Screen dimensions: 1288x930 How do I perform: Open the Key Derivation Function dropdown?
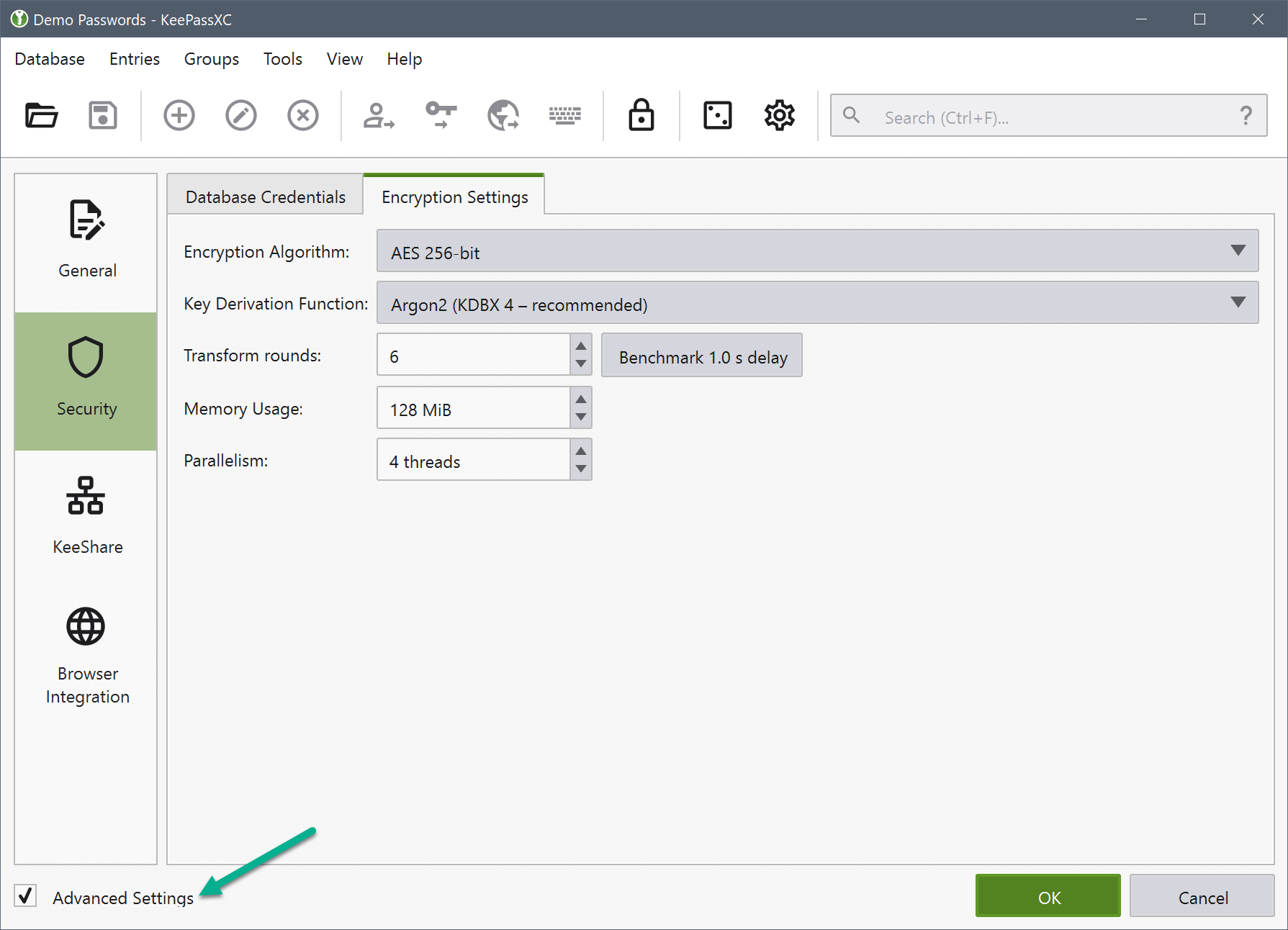817,303
